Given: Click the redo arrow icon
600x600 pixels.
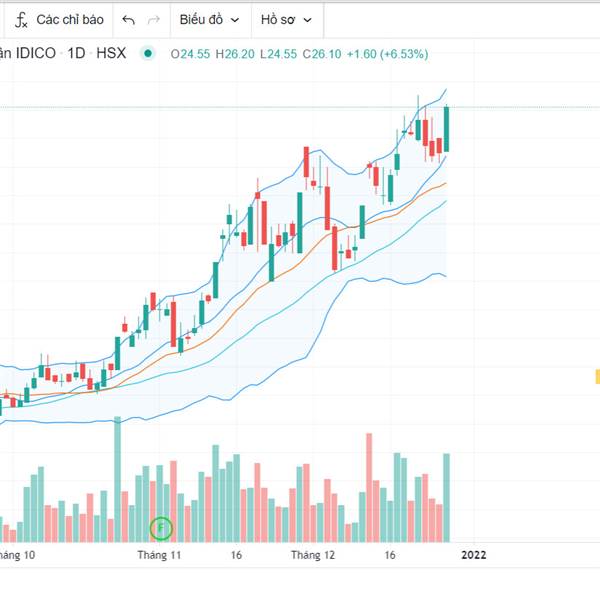Looking at the screenshot, I should click(x=153, y=20).
